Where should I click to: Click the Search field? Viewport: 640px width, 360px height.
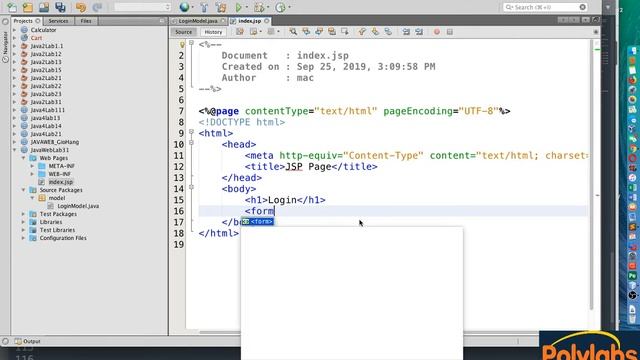click(545, 7)
